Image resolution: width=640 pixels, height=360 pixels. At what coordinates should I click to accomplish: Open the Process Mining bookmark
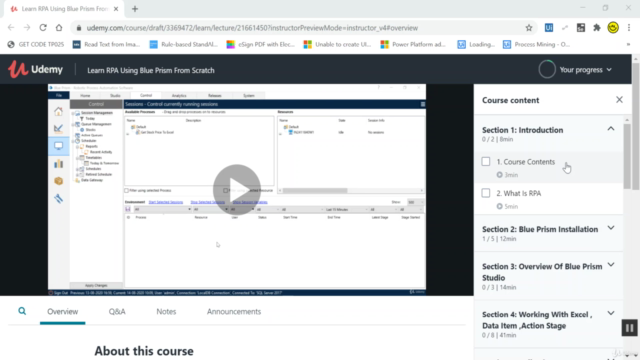click(x=536, y=44)
